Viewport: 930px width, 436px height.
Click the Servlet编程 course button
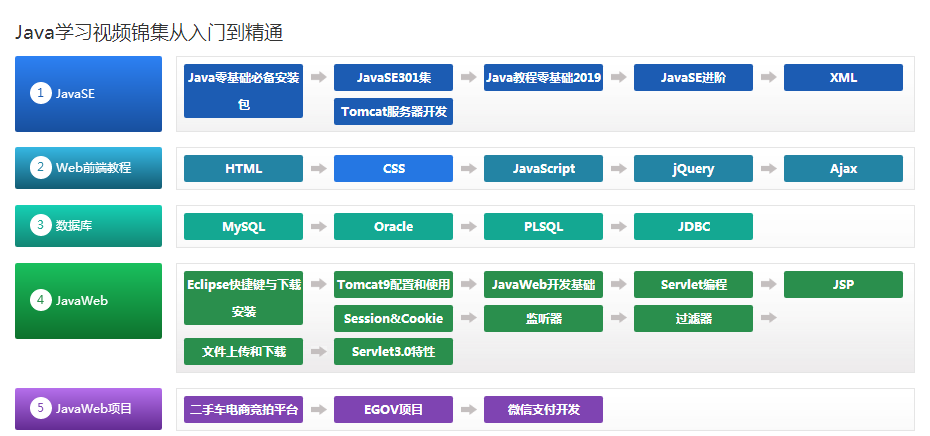click(x=693, y=285)
